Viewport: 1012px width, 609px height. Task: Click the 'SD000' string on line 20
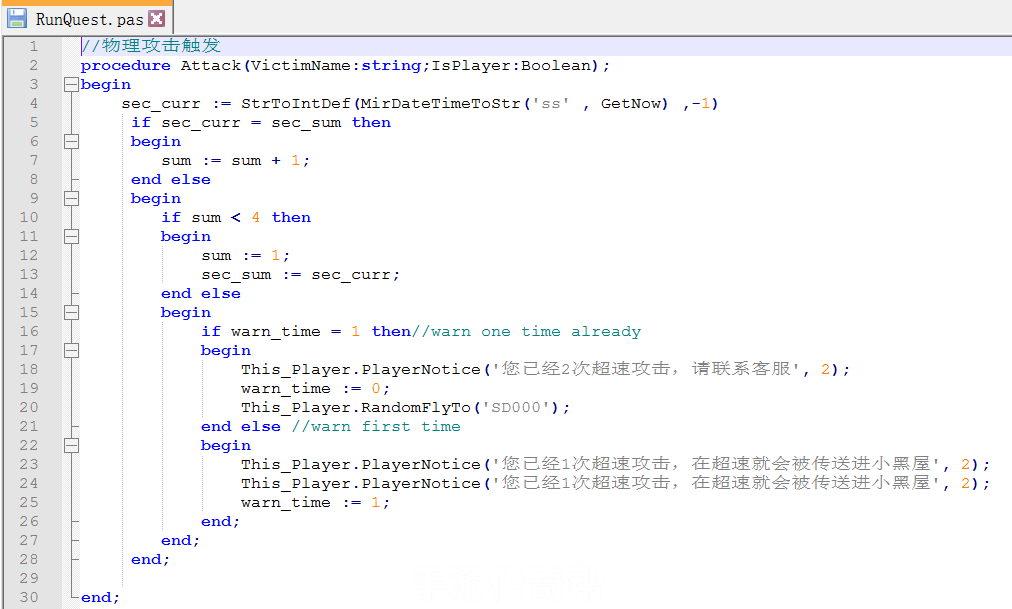(x=516, y=408)
